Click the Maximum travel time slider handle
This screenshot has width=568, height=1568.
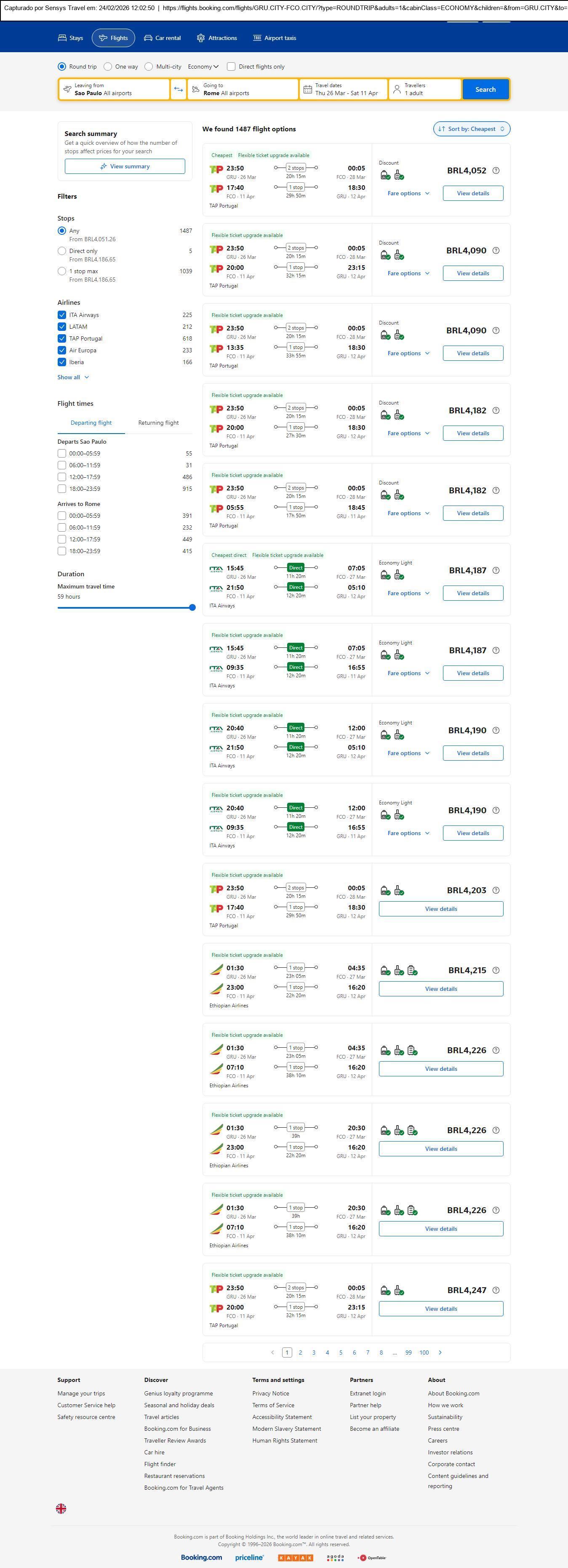point(192,607)
